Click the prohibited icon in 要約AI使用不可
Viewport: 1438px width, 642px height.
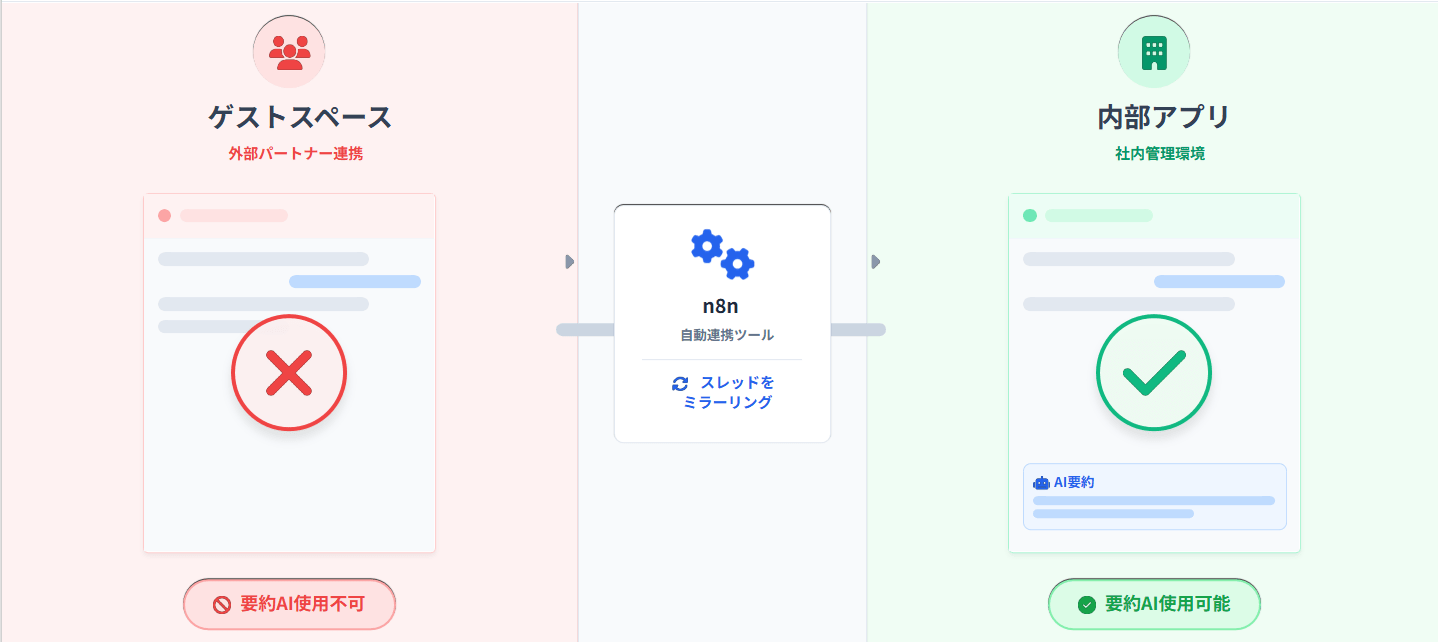coord(222,605)
